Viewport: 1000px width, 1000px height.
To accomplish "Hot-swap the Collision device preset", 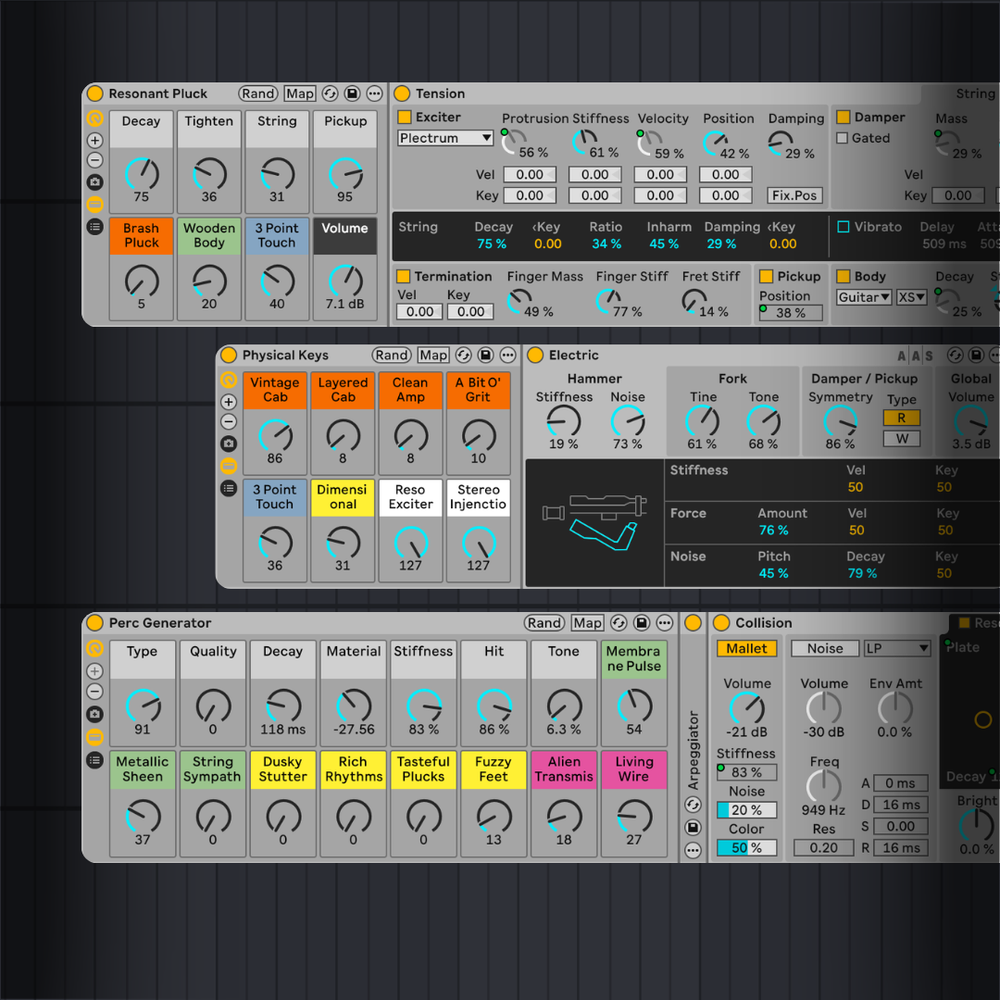I will tap(692, 803).
